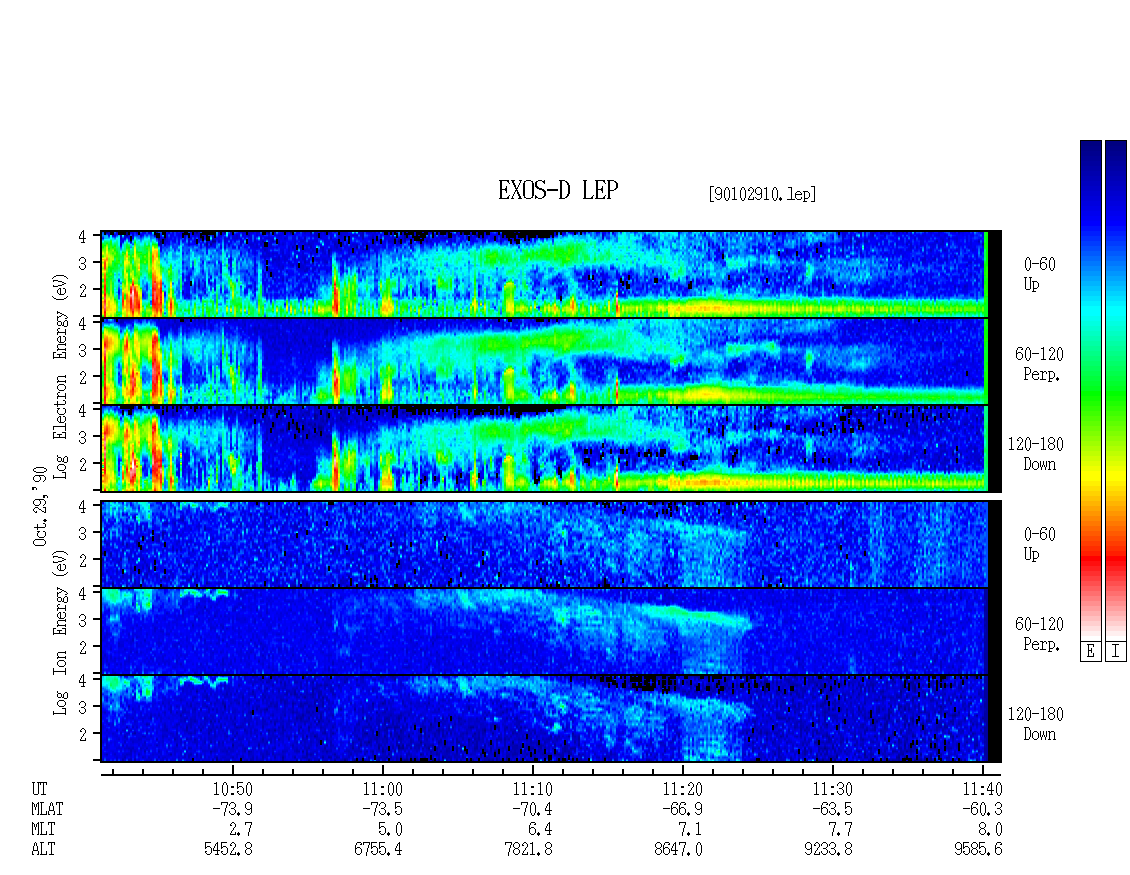Click the 11:00 UT time label
The width and height of the screenshot is (1130, 875).
point(382,789)
